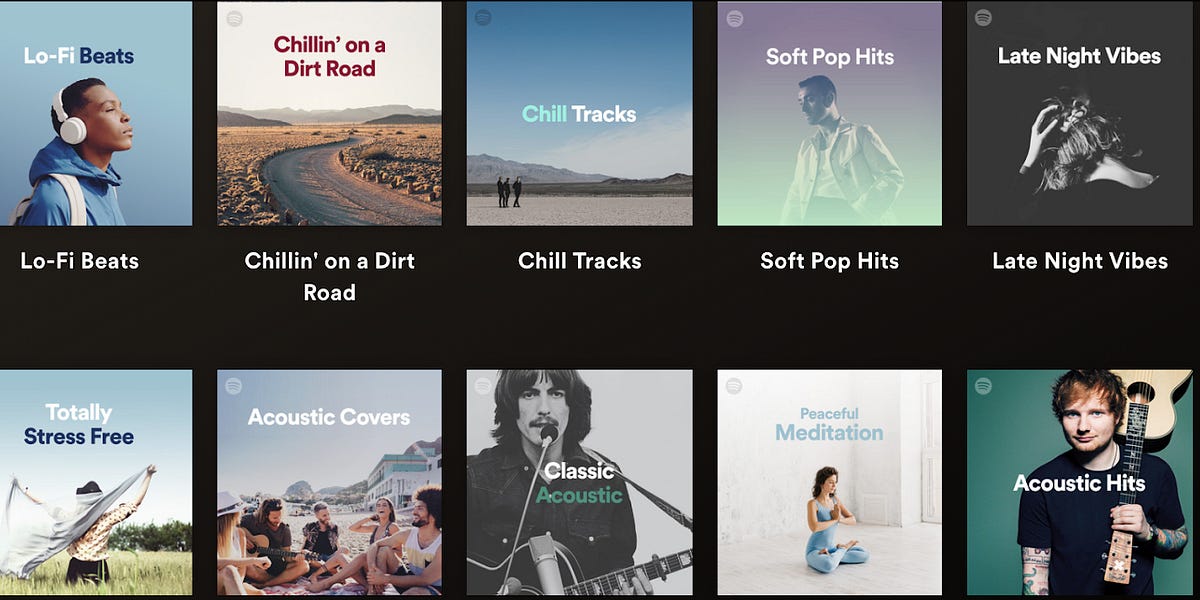This screenshot has height=600, width=1200.
Task: Select the Acoustic Hits playlist cover
Action: [1079, 483]
